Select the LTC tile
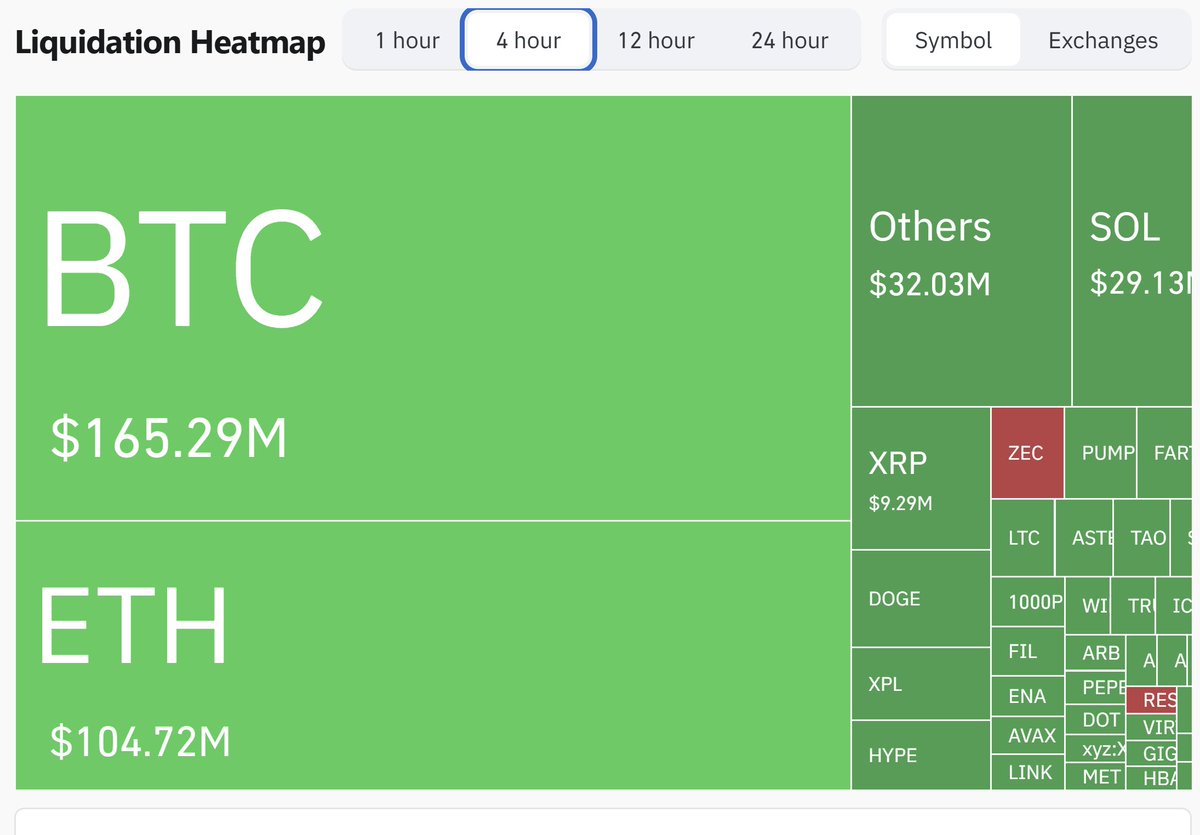This screenshot has height=835, width=1200. pos(1023,537)
